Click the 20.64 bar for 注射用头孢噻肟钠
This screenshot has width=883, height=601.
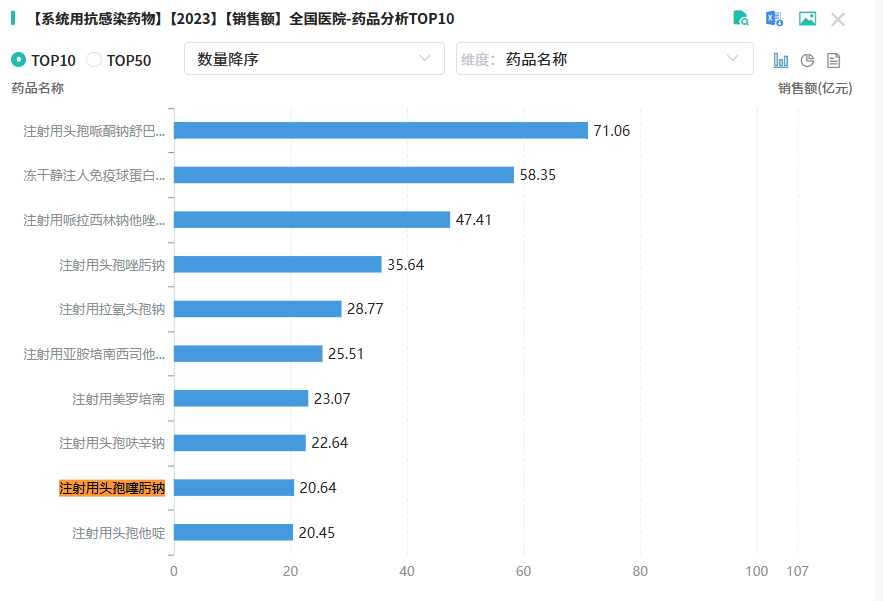(234, 488)
